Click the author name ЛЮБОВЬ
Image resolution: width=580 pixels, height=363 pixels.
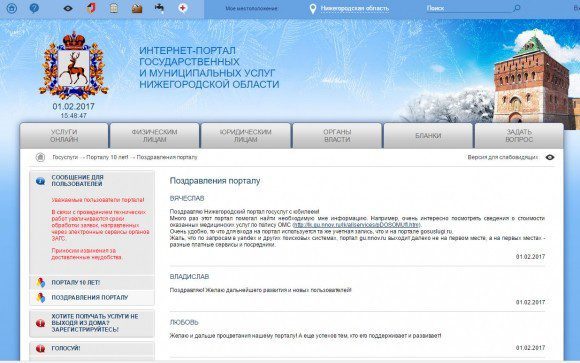[x=184, y=322]
